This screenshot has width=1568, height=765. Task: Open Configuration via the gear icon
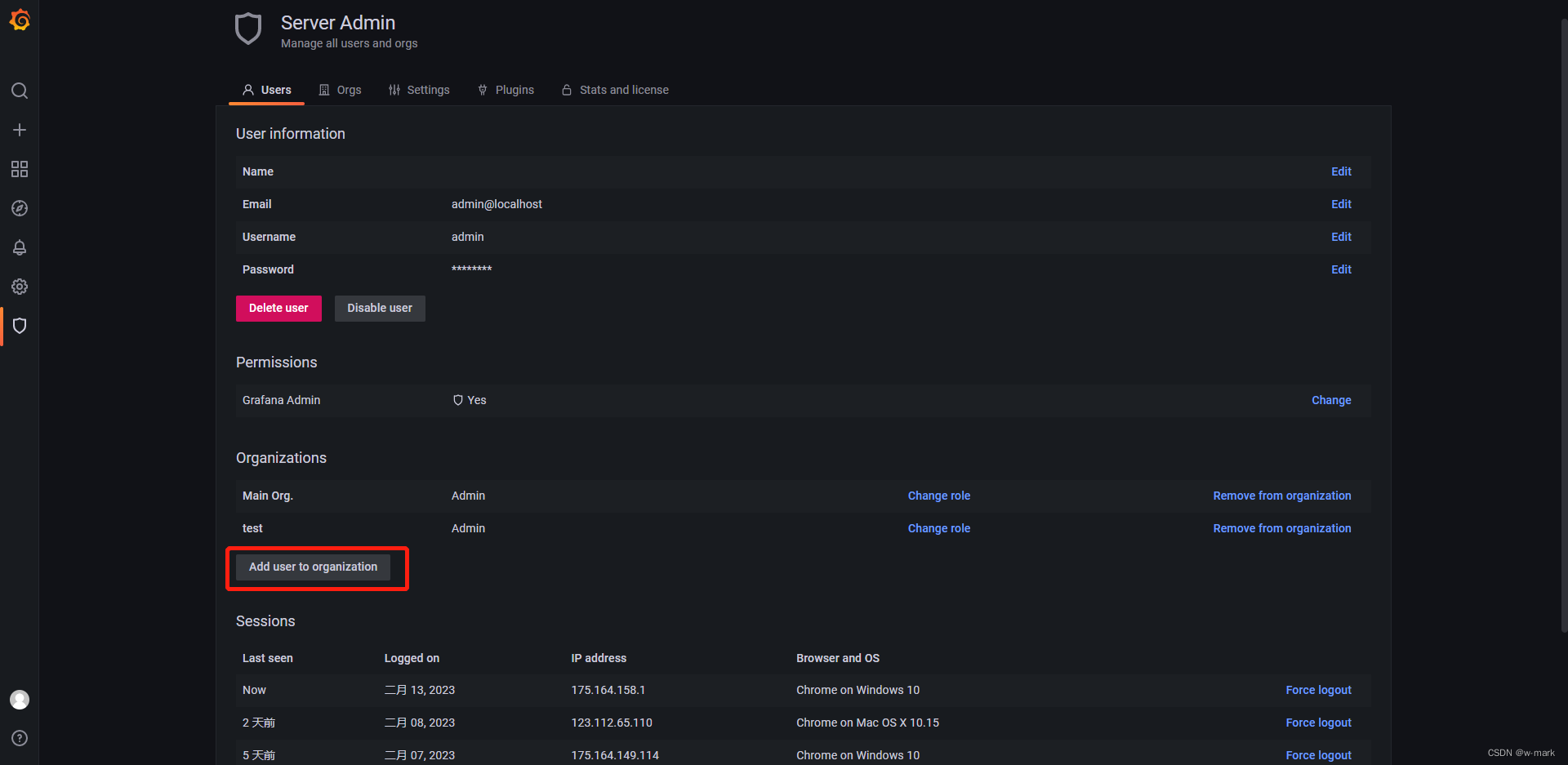(x=20, y=287)
